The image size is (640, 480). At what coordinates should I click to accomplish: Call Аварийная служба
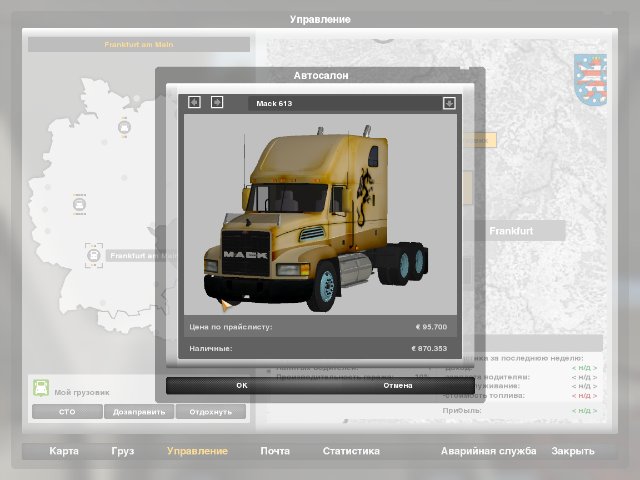(x=488, y=451)
